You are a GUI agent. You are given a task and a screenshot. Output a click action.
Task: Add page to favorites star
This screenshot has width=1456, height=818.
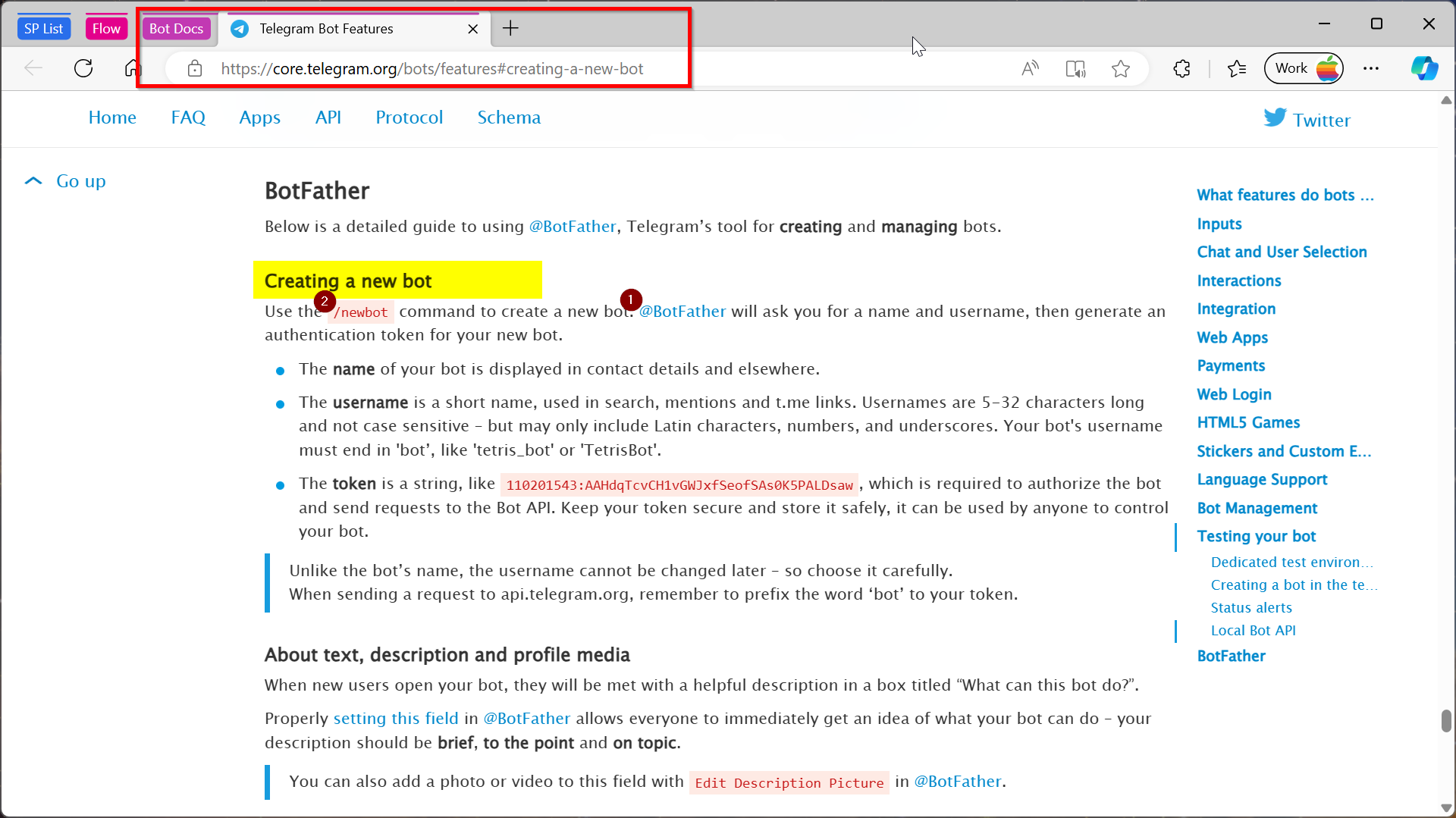1121,69
